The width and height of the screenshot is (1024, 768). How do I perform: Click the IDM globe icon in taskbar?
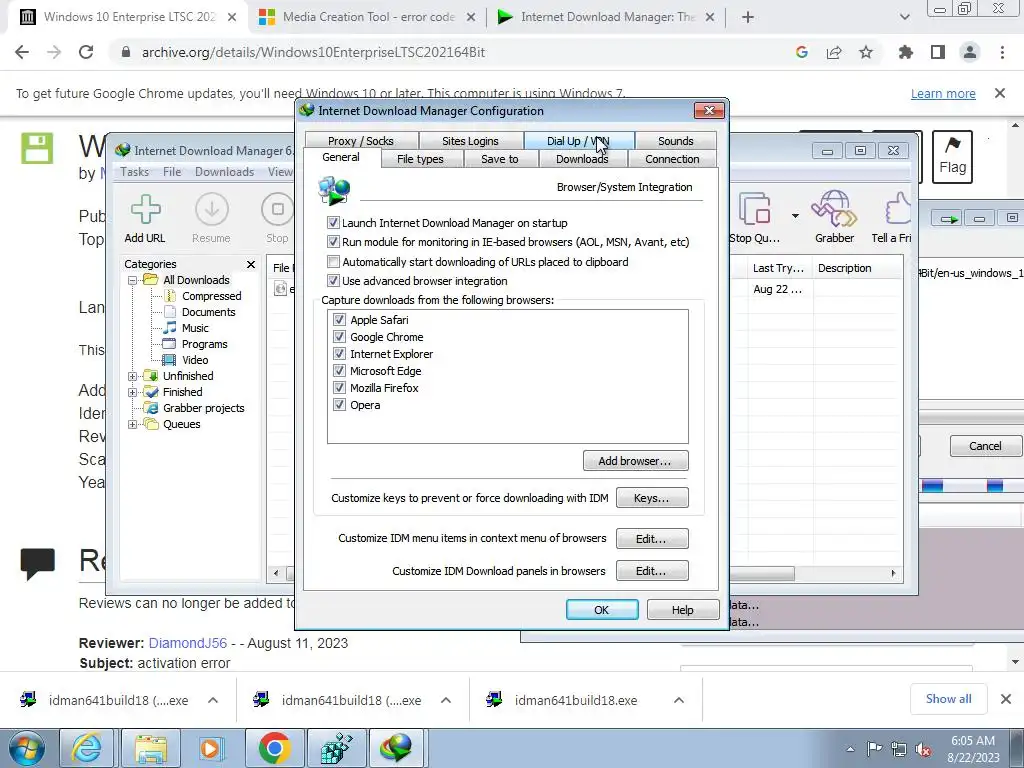(x=396, y=748)
